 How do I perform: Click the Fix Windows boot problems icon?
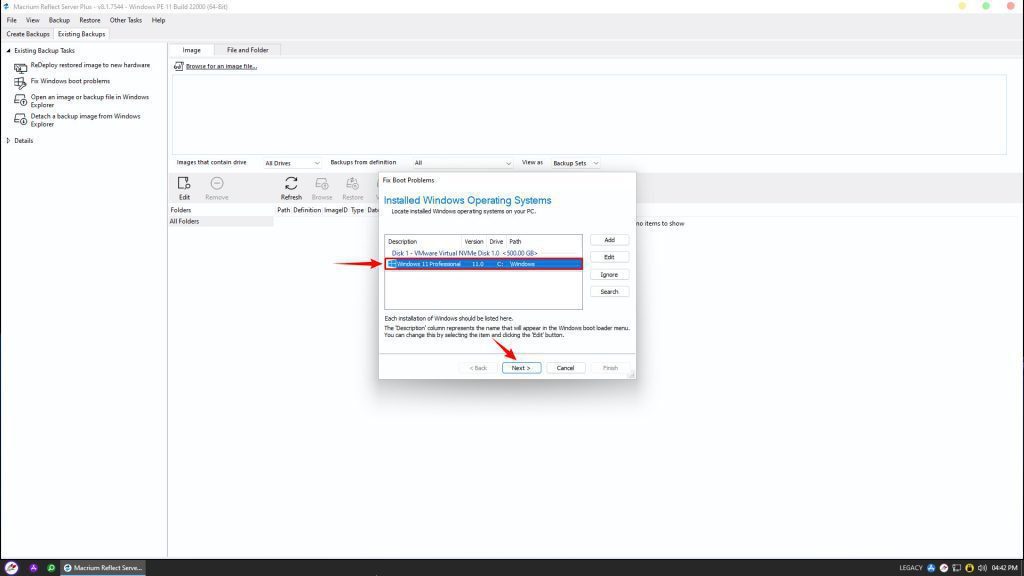point(20,83)
